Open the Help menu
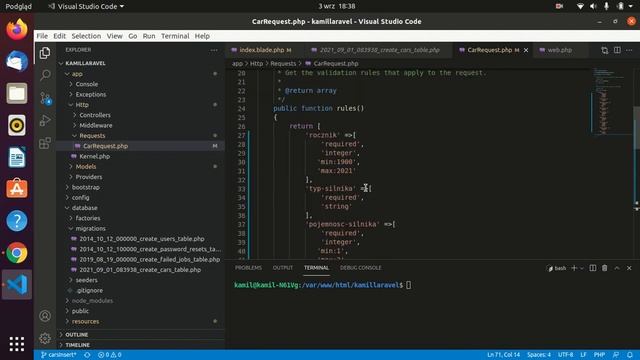The width and height of the screenshot is (640, 360). point(202,36)
